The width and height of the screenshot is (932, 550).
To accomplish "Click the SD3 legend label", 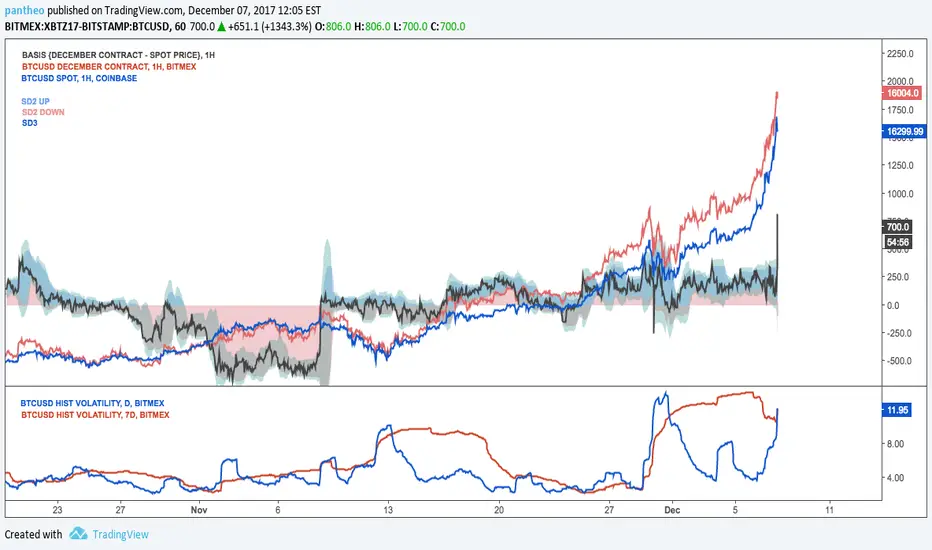I will (x=29, y=123).
